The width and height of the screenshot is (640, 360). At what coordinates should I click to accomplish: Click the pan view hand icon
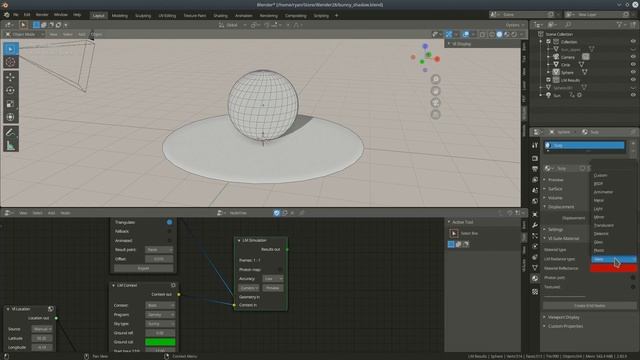point(436,91)
